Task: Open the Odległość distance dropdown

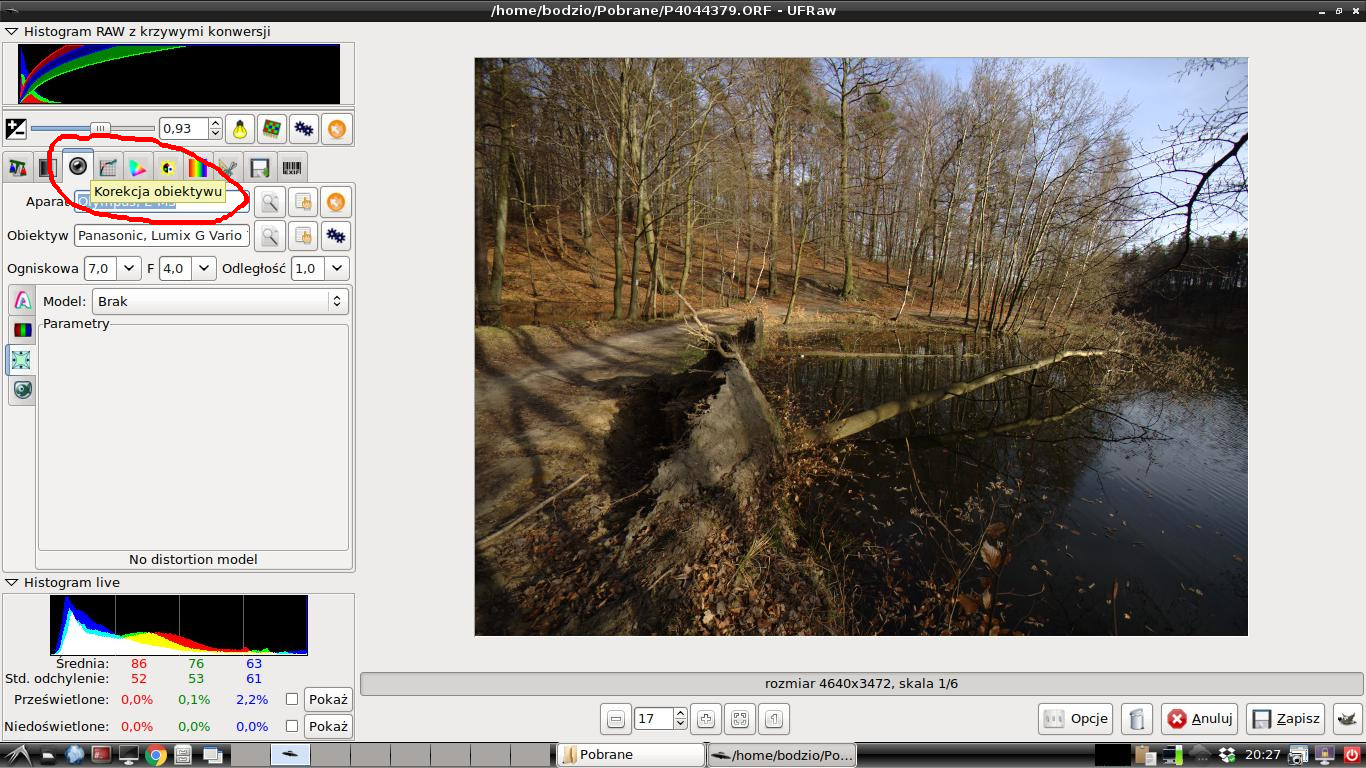Action: pos(337,268)
